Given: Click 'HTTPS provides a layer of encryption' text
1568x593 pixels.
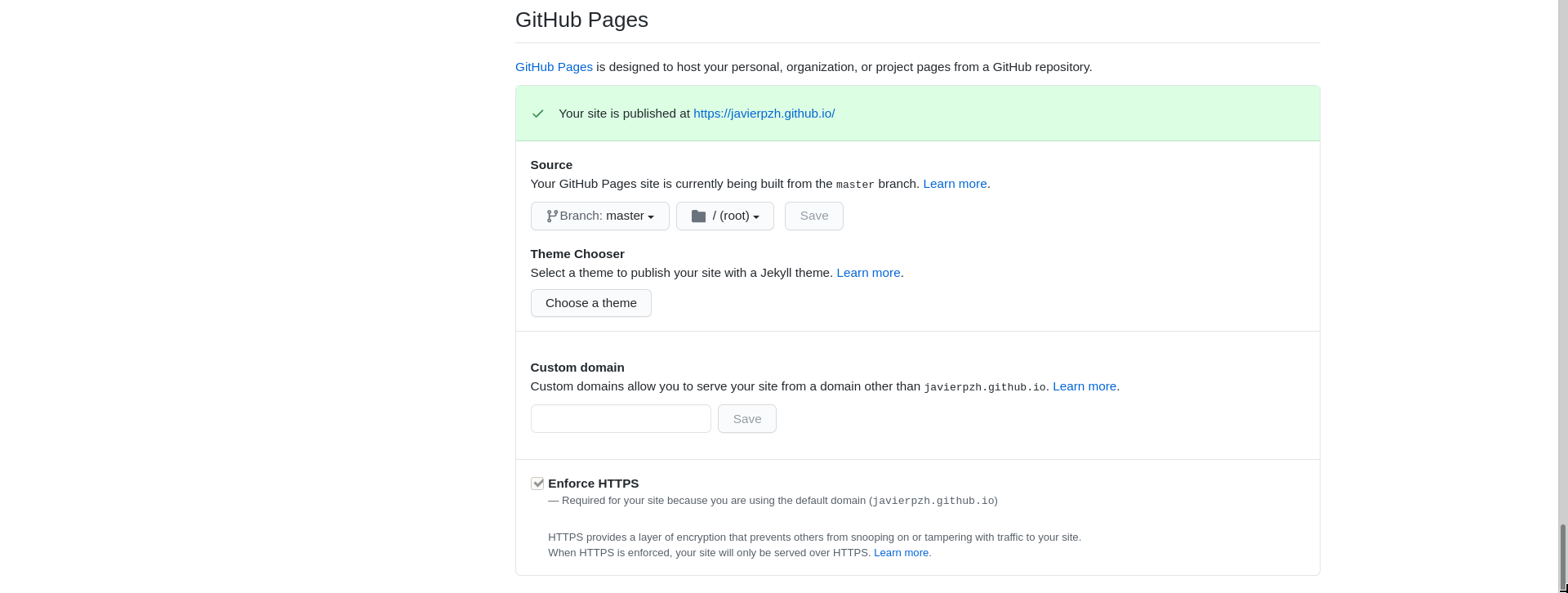Looking at the screenshot, I should (x=814, y=537).
